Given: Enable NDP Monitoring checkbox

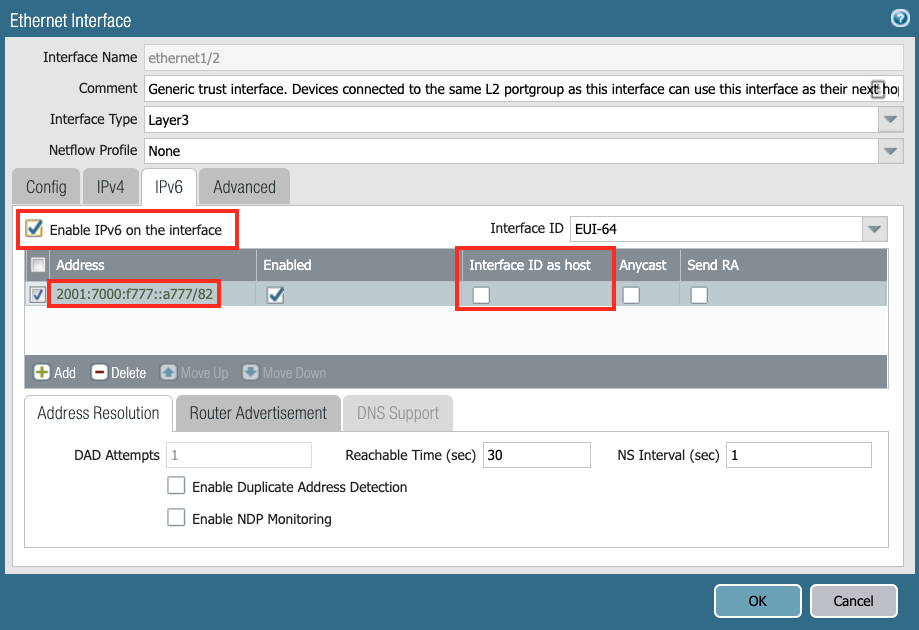Looking at the screenshot, I should pyautogui.click(x=177, y=518).
